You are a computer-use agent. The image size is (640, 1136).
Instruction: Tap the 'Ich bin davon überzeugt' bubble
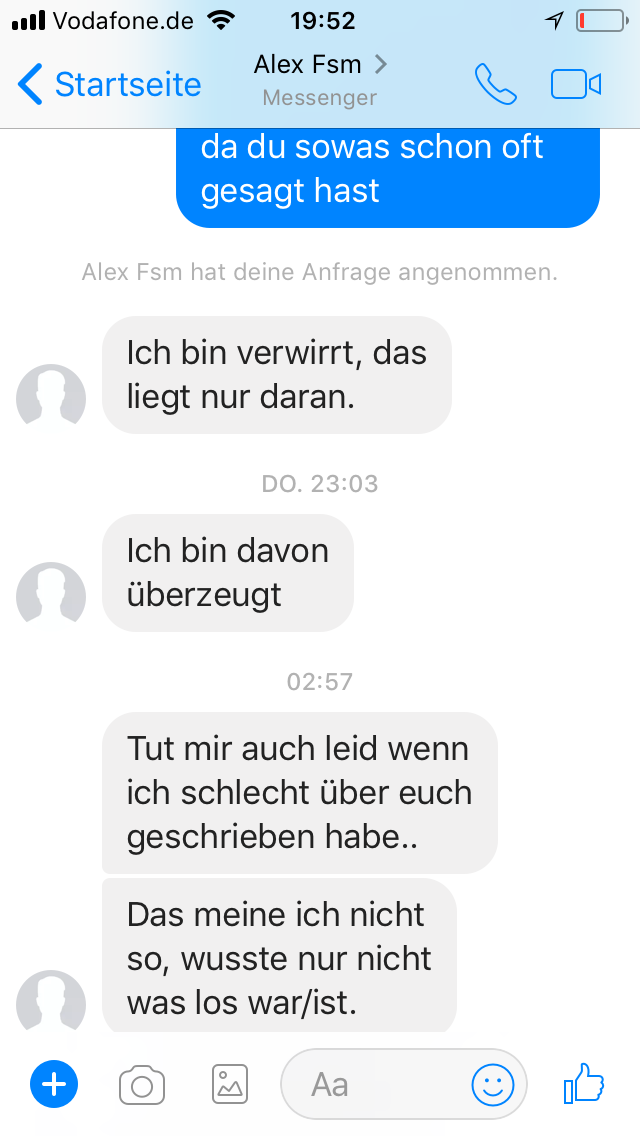pyautogui.click(x=228, y=573)
